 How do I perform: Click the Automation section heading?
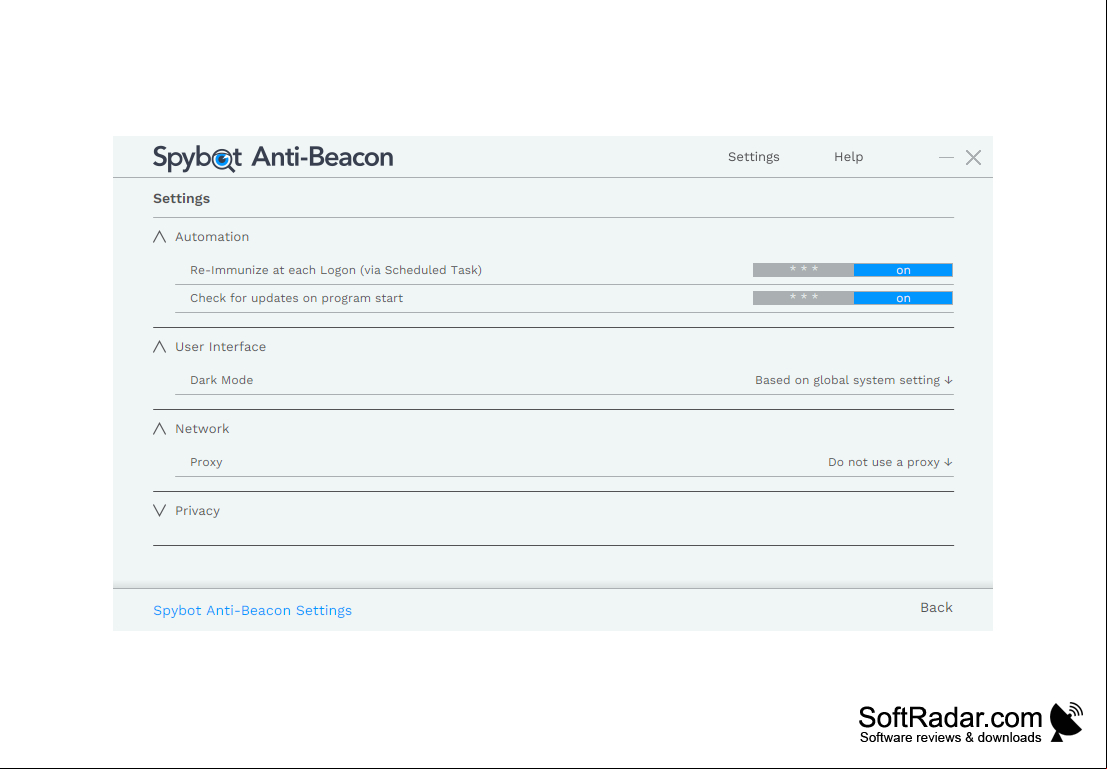(212, 237)
